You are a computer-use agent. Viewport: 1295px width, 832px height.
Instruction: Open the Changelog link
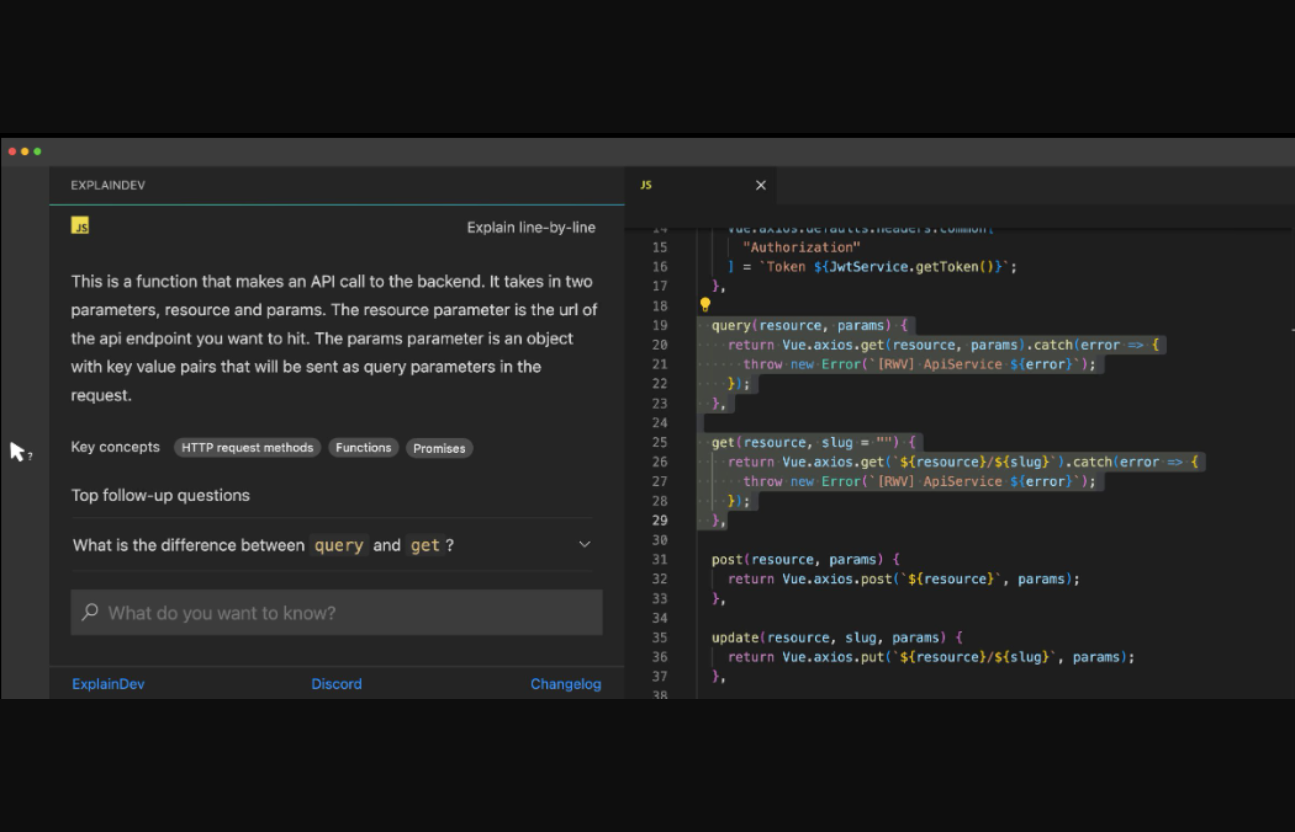(565, 684)
